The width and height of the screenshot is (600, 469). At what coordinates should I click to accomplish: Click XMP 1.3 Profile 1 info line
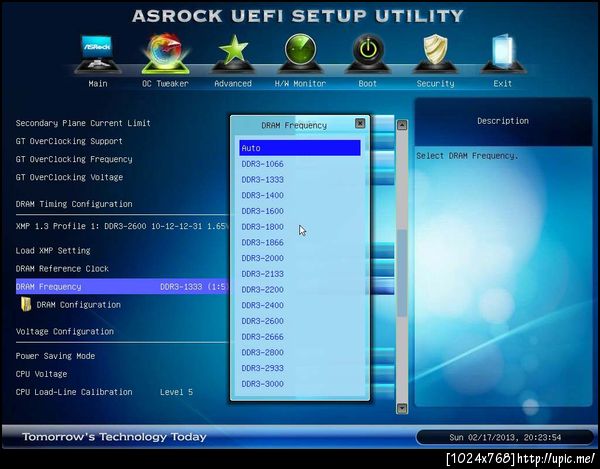pos(122,226)
